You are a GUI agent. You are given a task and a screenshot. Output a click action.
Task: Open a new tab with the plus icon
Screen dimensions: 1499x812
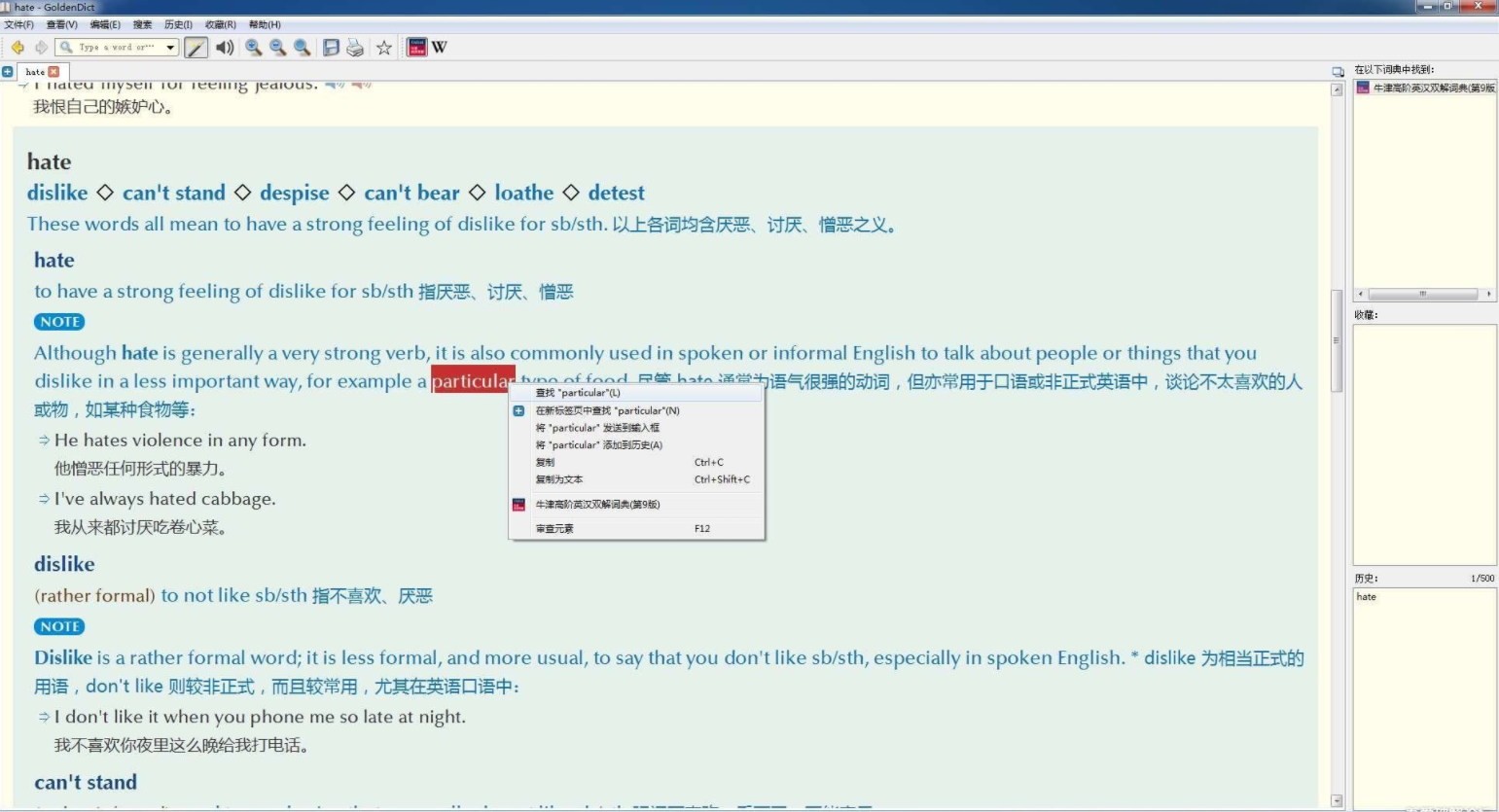[x=8, y=72]
